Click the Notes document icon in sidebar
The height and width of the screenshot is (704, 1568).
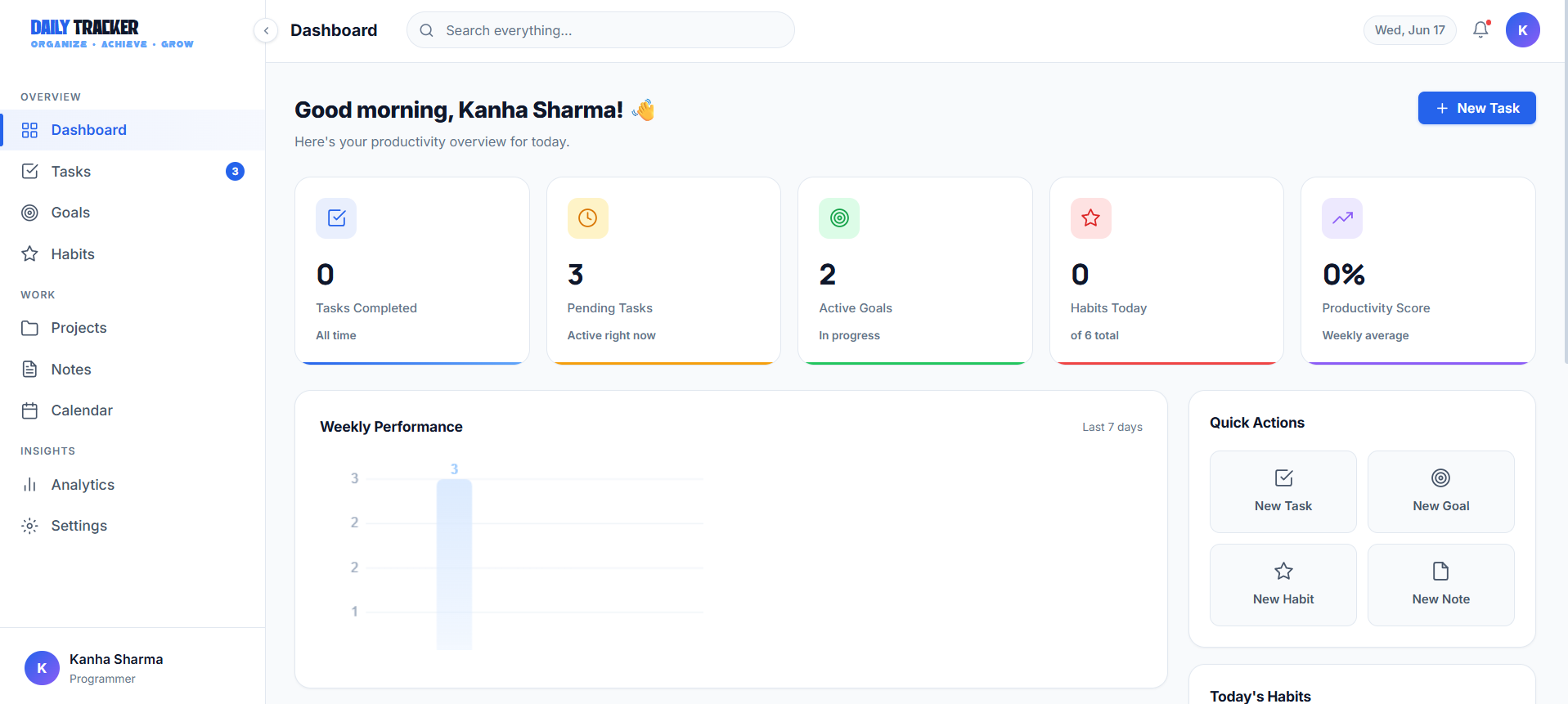point(29,370)
